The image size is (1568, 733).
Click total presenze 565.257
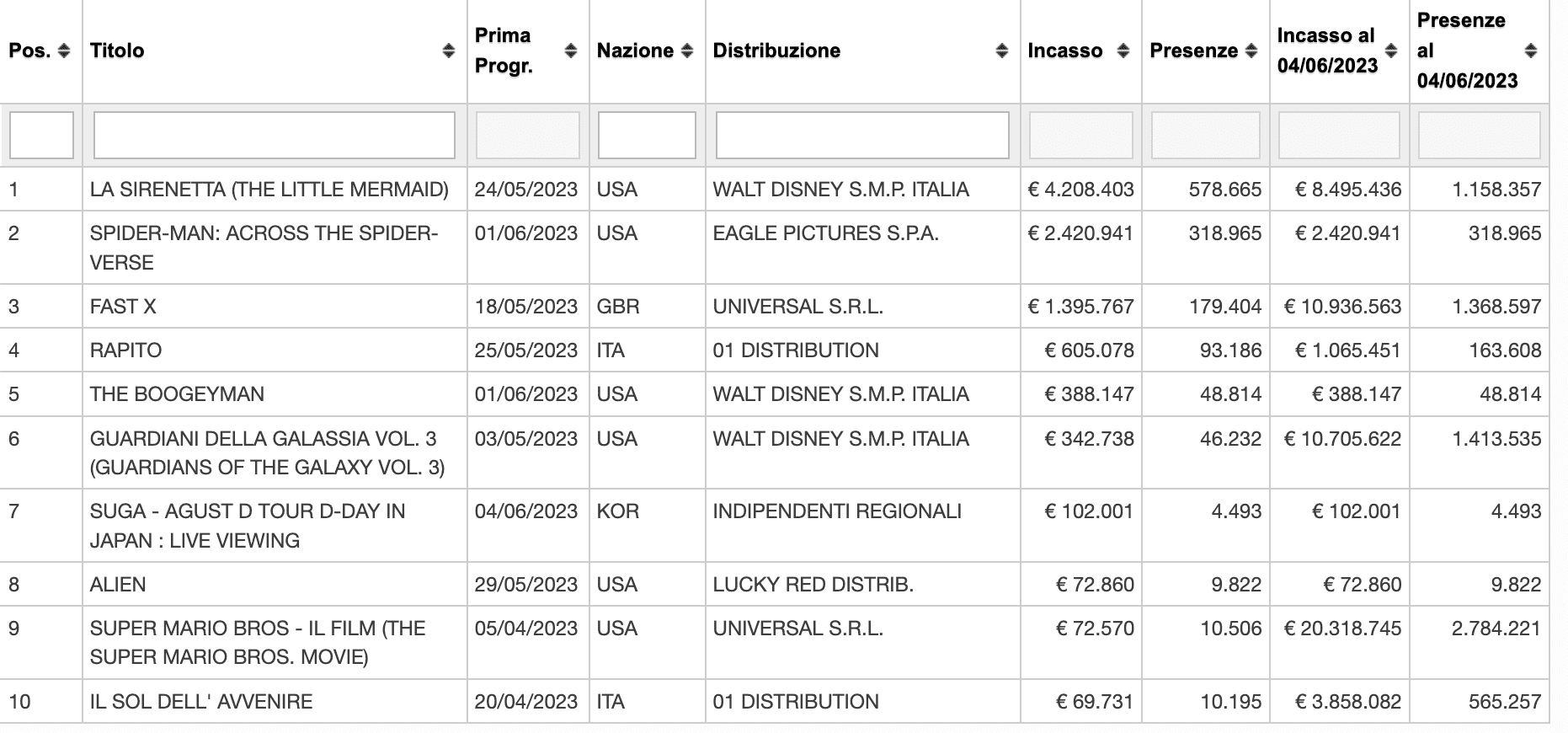coord(1505,702)
